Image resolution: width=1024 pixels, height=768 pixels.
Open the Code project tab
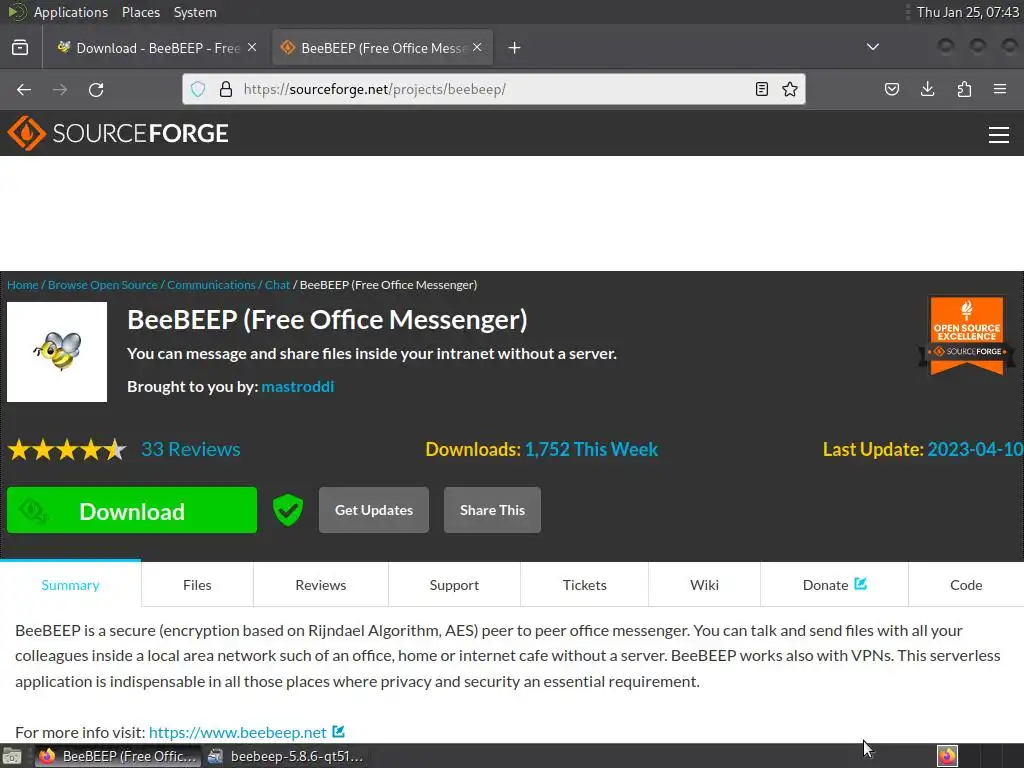point(966,585)
